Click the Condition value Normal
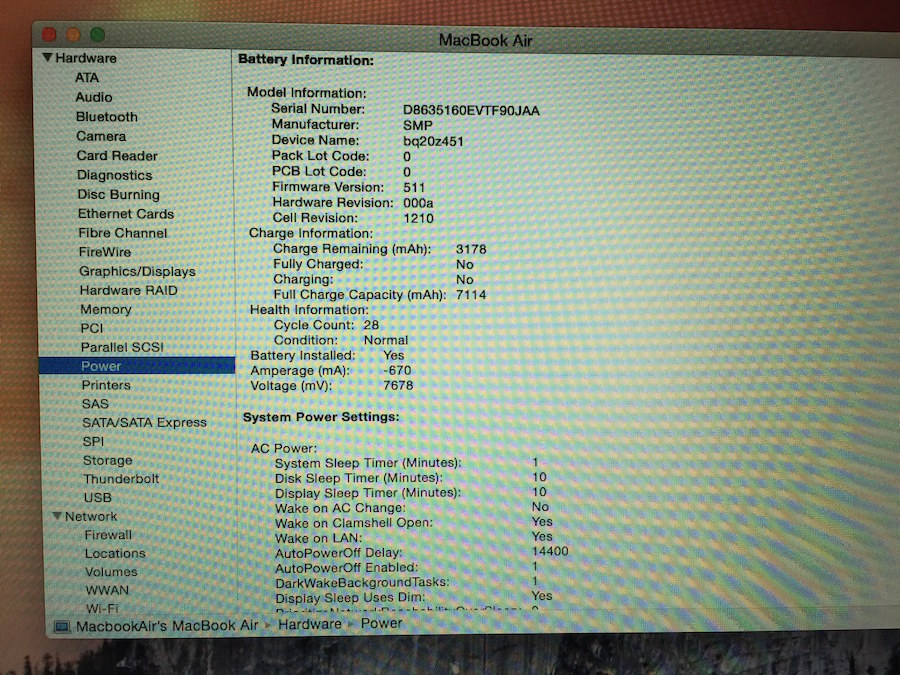Viewport: 900px width, 675px height. click(386, 340)
